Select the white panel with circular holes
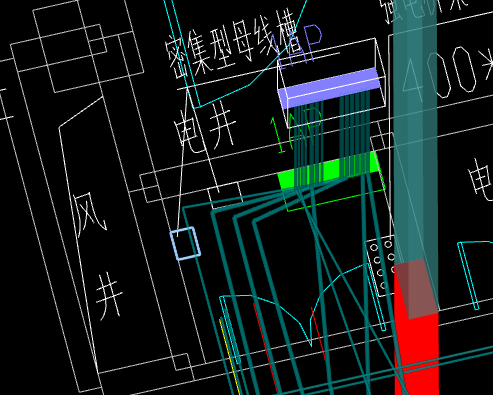 pyautogui.click(x=381, y=267)
